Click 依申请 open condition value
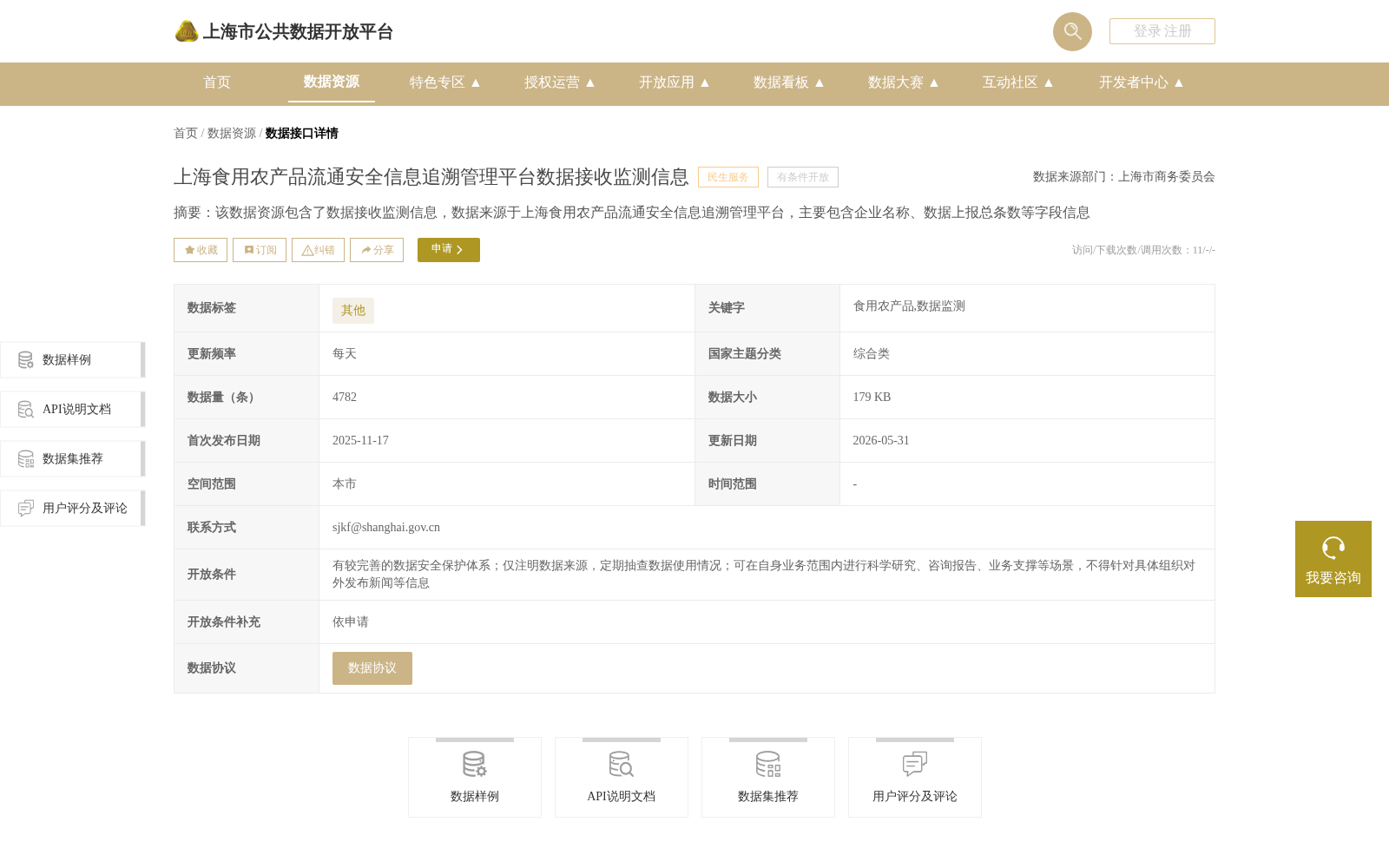The width and height of the screenshot is (1389, 868). click(351, 622)
